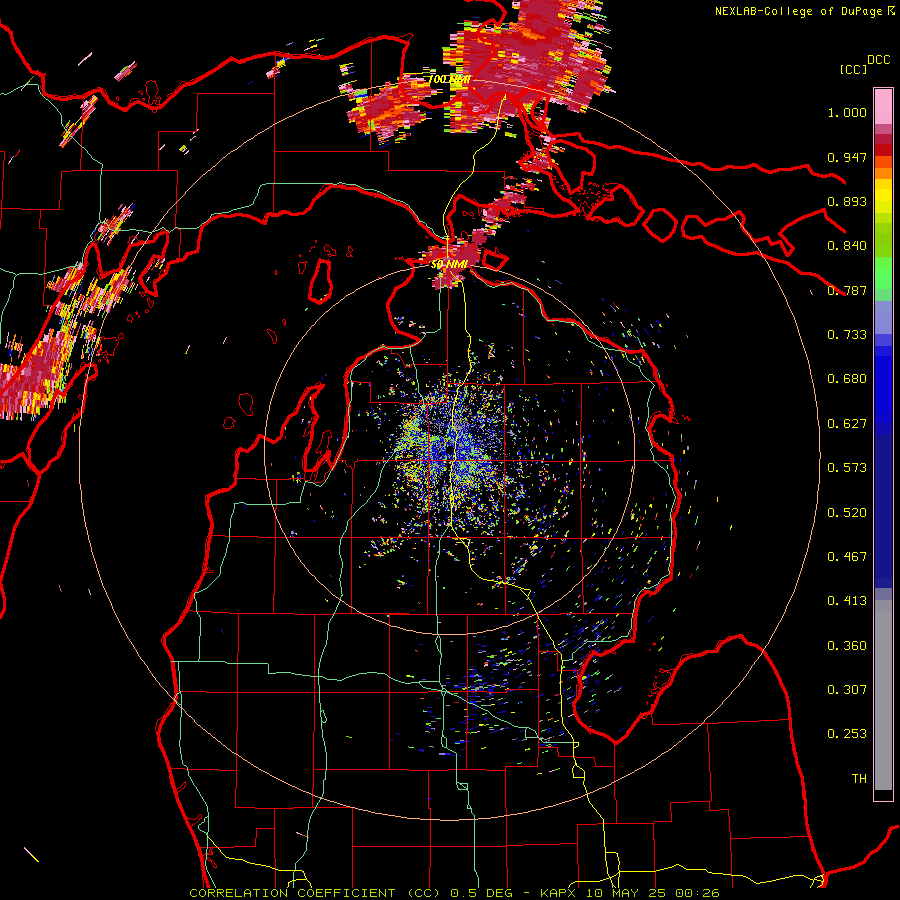
Task: Click the KAPX station identifier in caption
Action: 558,893
